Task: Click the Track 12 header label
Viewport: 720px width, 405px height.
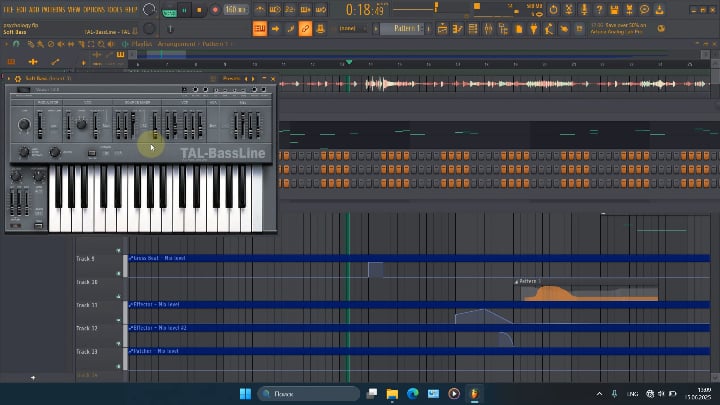Action: [x=87, y=328]
